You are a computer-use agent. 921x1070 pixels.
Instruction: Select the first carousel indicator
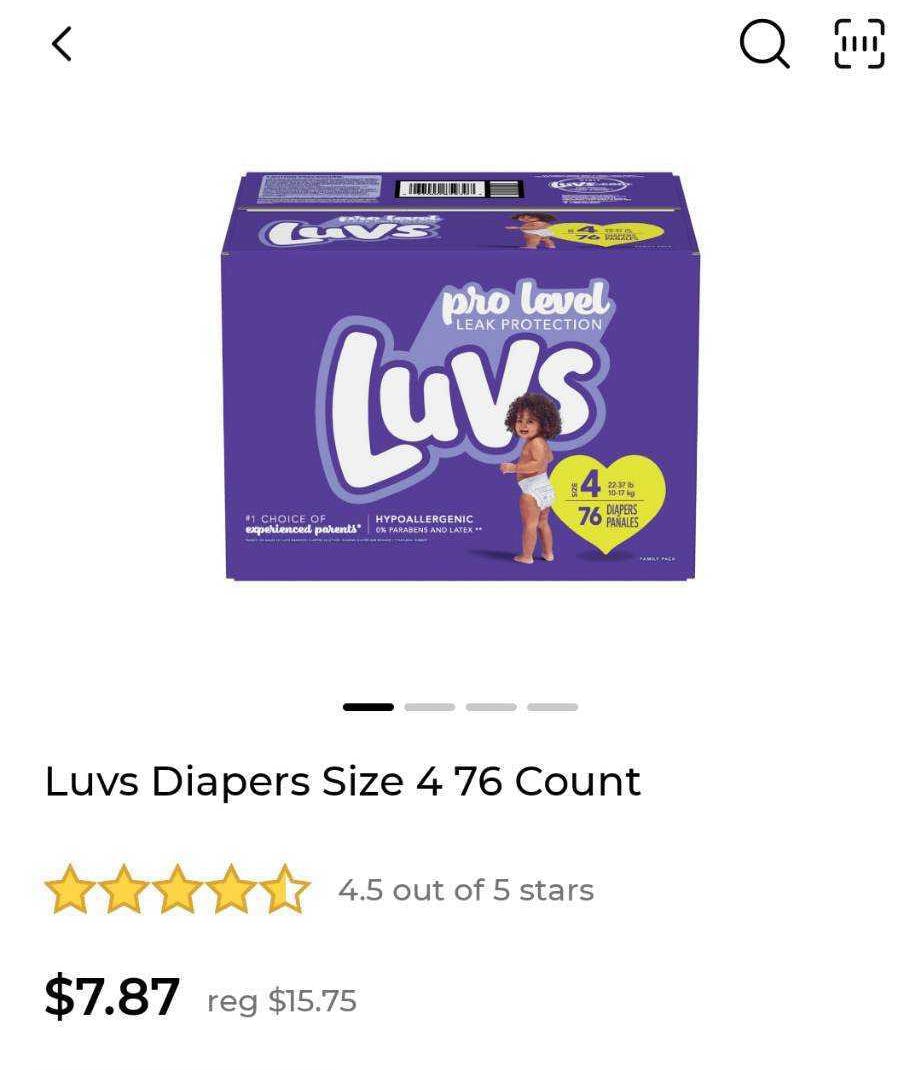point(368,707)
